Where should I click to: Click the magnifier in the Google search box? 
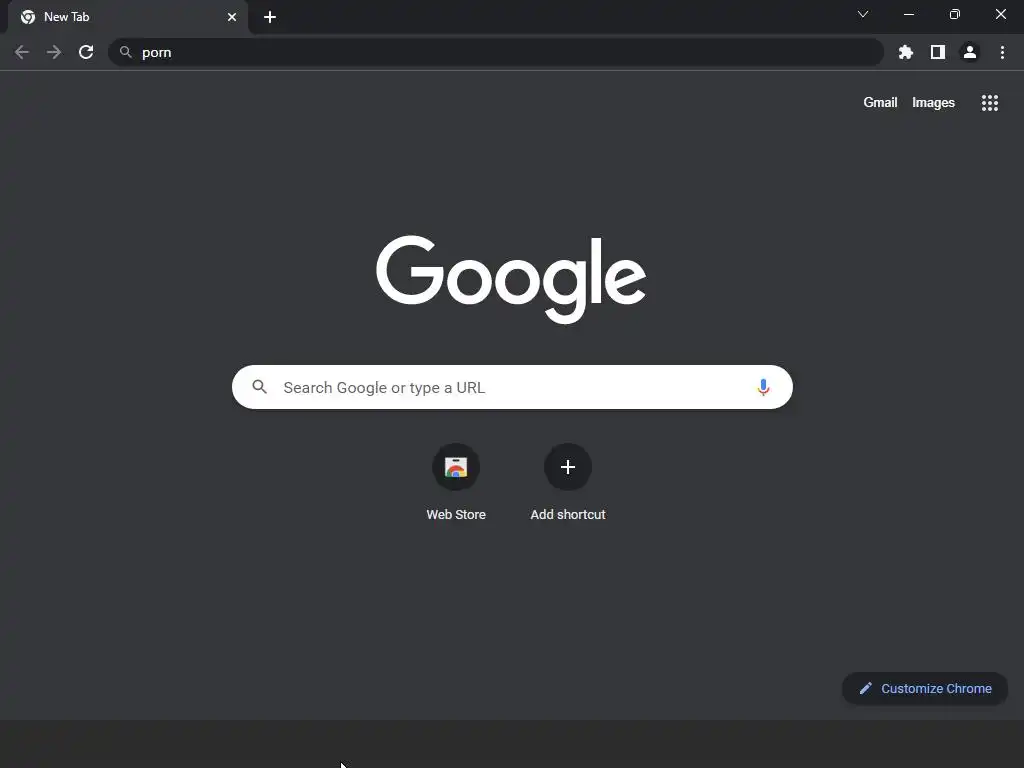pyautogui.click(x=259, y=387)
